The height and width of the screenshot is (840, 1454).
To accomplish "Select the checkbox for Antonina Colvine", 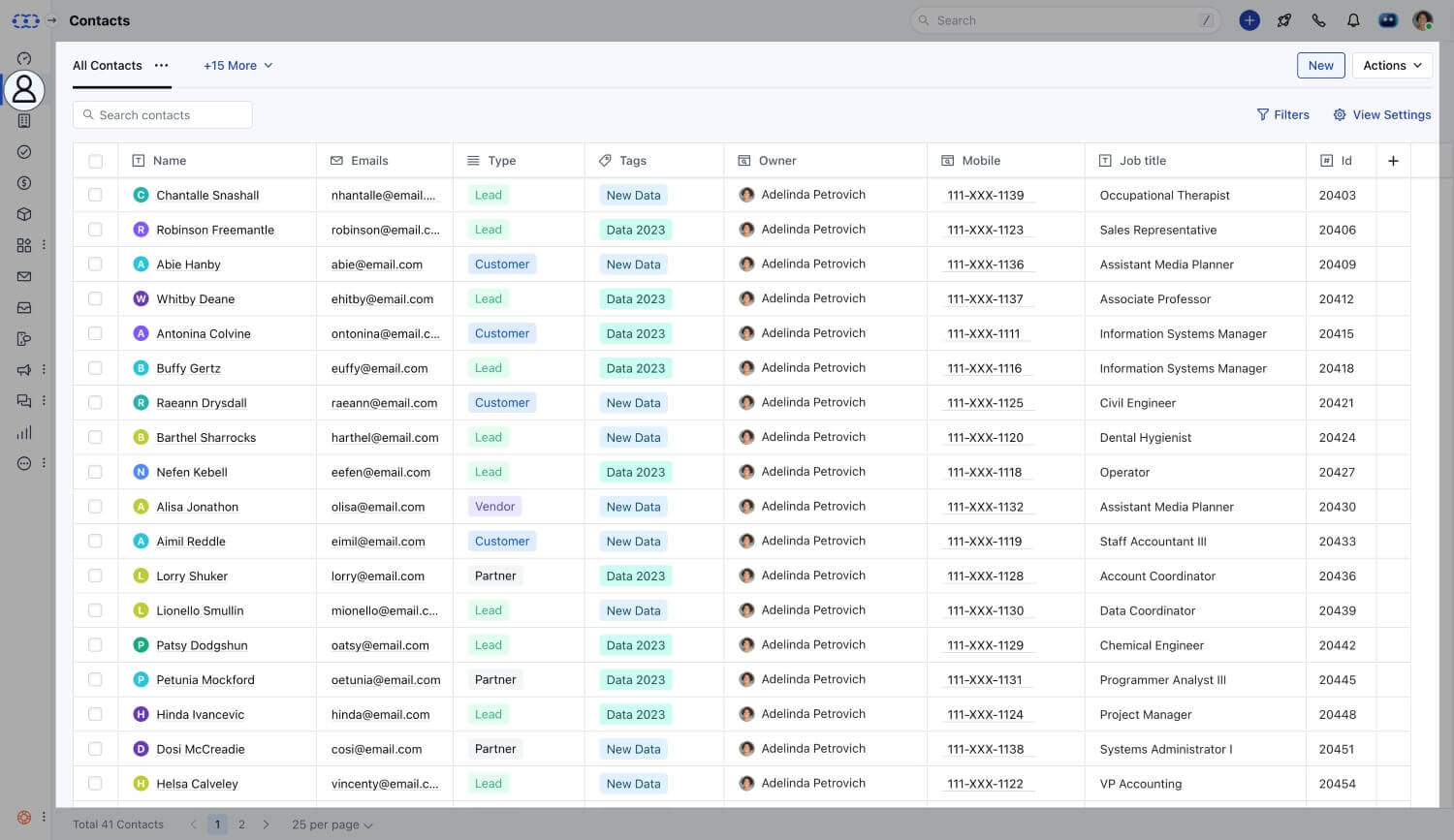I will tap(95, 333).
